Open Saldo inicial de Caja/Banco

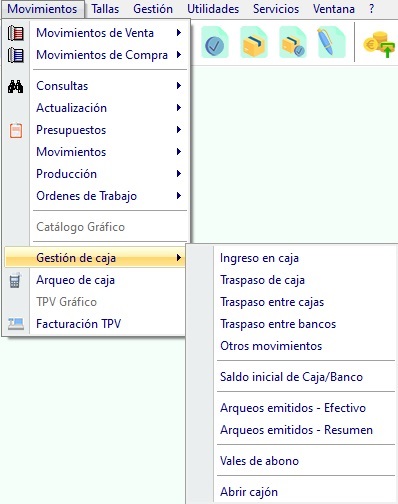[x=291, y=377]
